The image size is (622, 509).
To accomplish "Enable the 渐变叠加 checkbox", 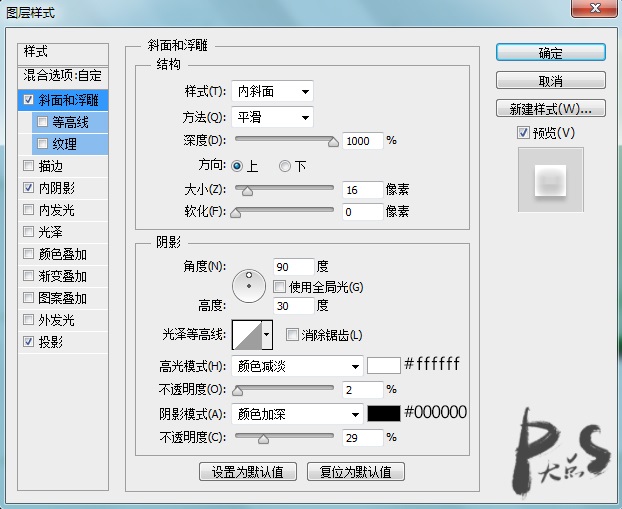I will coord(28,275).
